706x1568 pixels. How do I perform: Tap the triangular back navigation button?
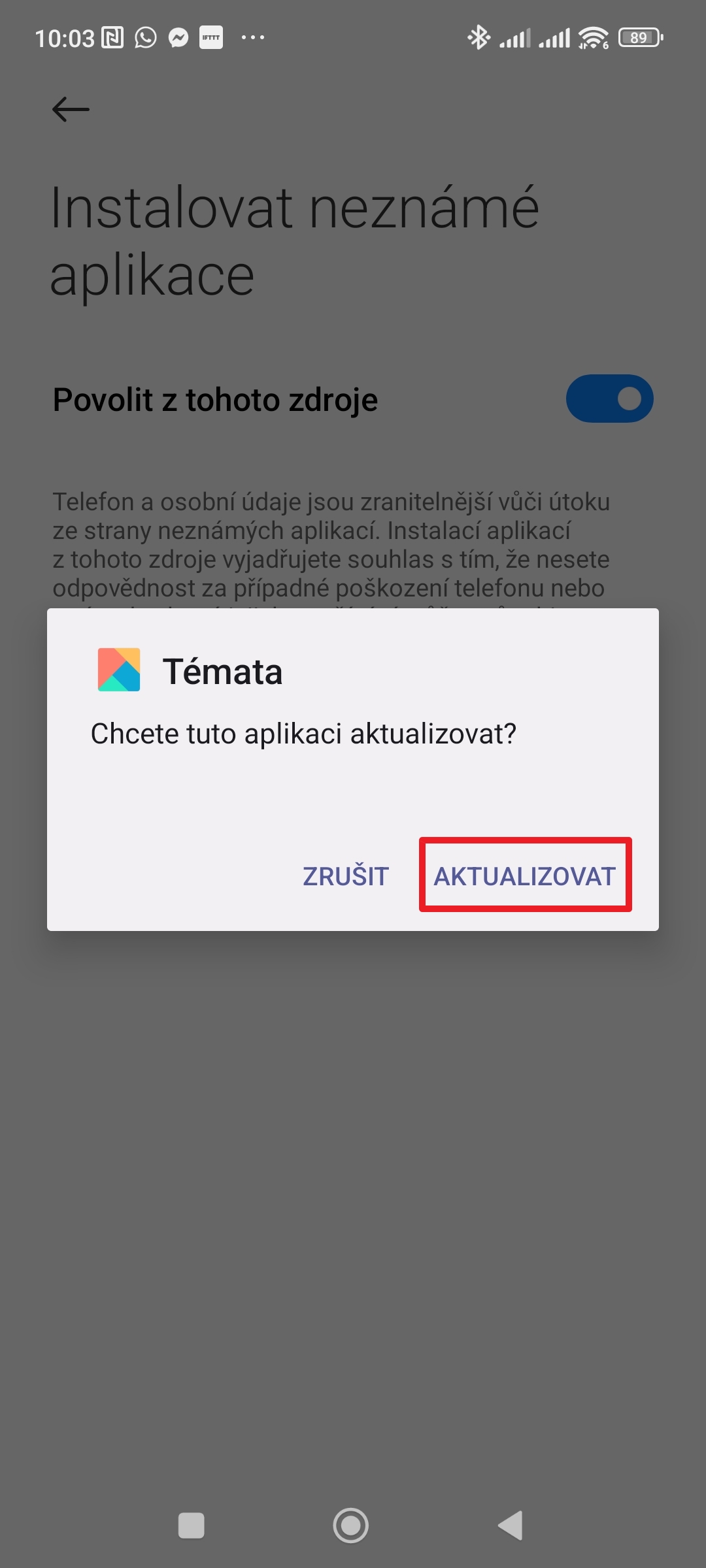(x=511, y=1526)
